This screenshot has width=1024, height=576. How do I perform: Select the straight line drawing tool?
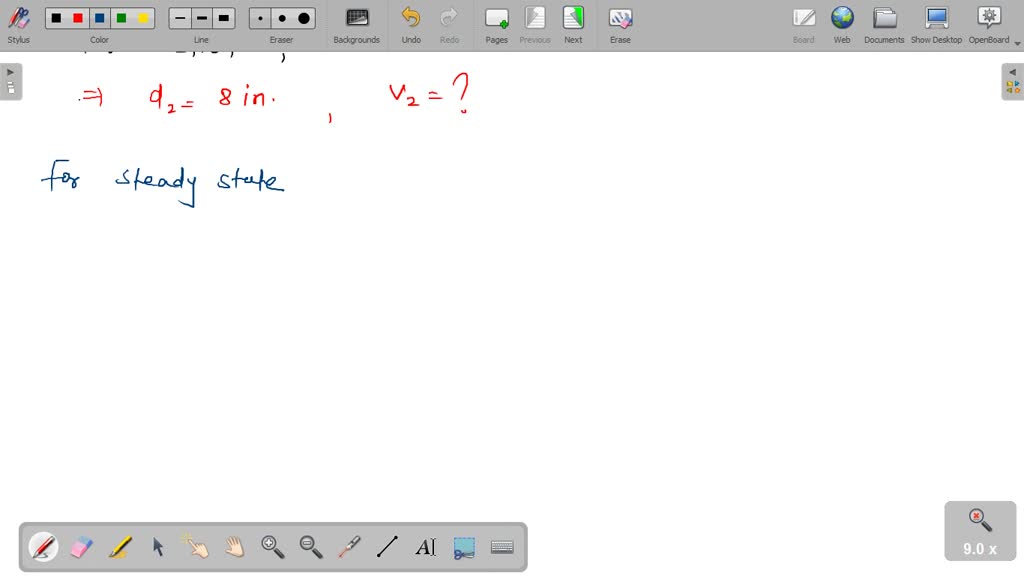coord(387,547)
